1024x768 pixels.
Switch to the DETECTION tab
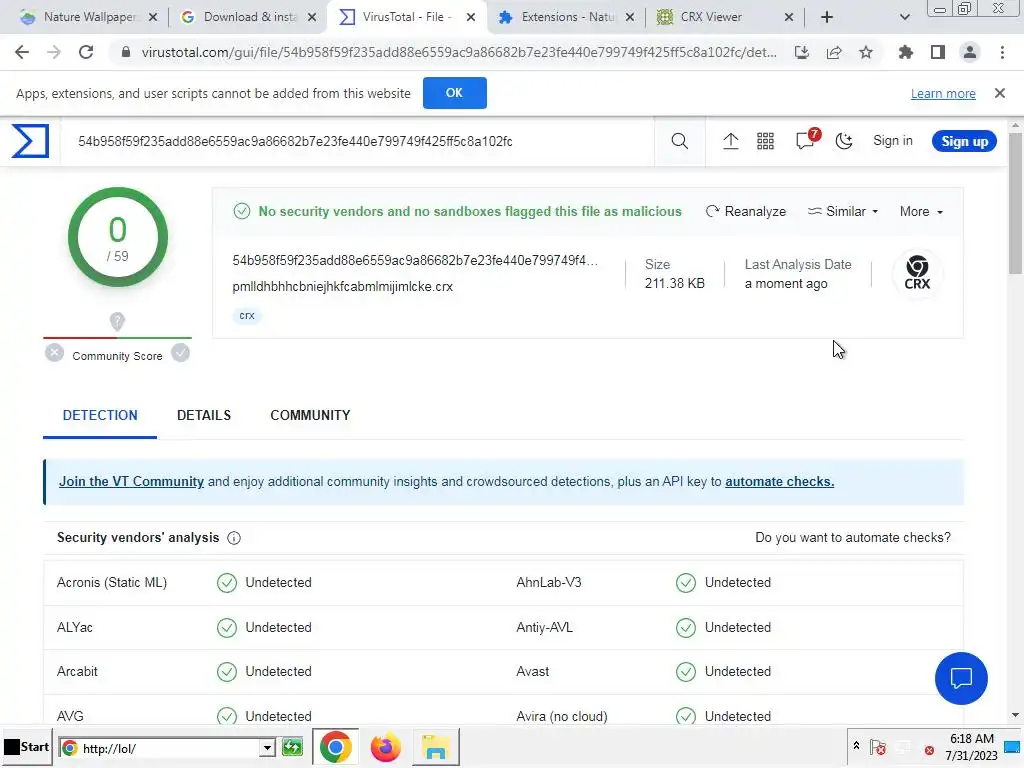point(100,415)
